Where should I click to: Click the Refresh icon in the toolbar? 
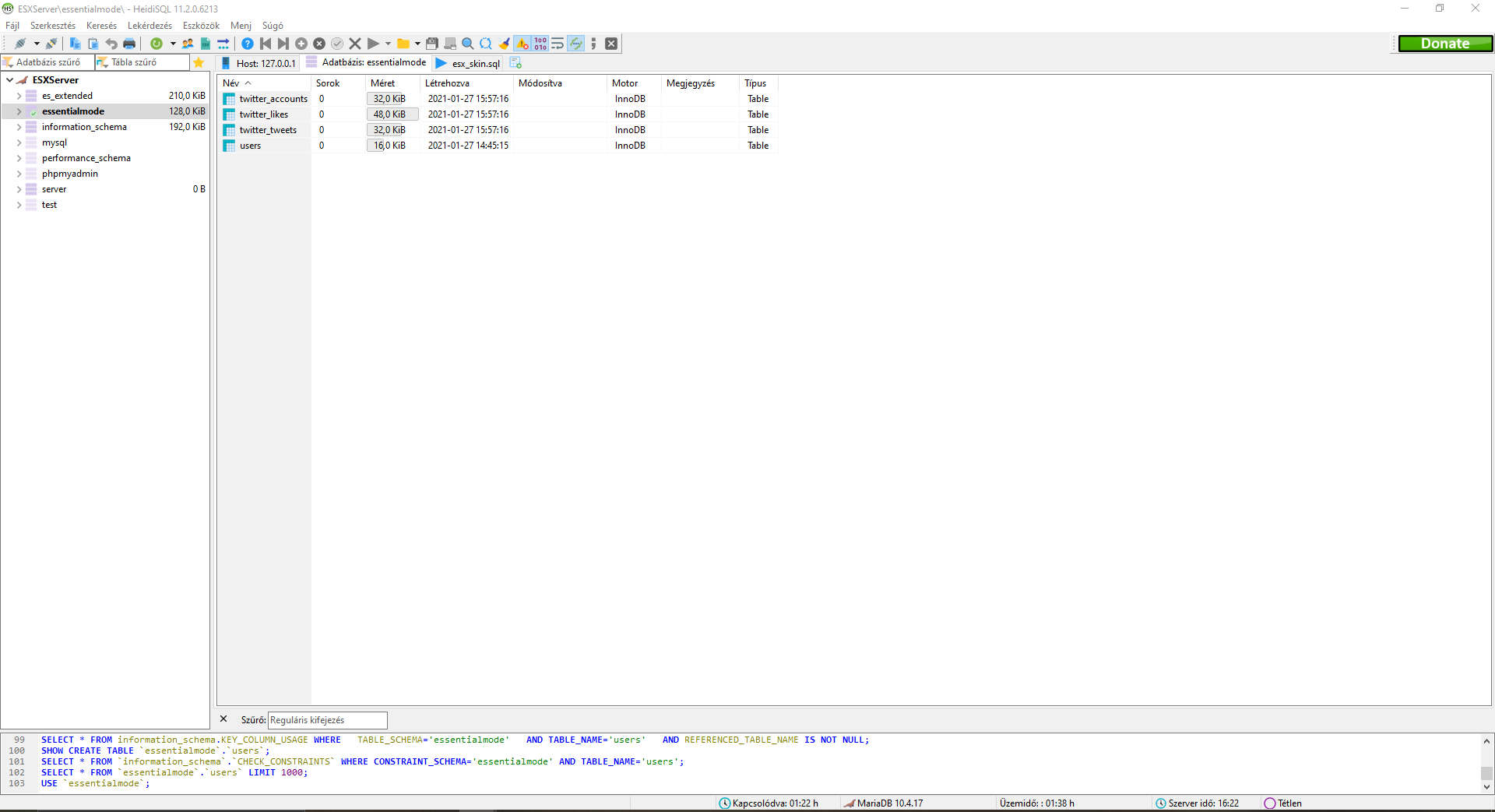(x=157, y=44)
